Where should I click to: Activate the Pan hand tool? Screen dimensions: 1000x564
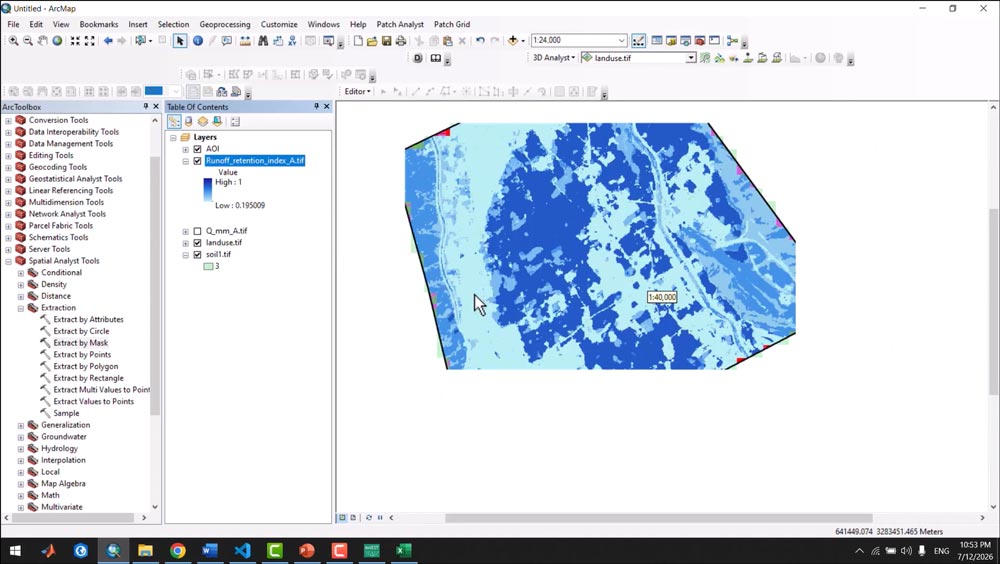pyautogui.click(x=43, y=41)
